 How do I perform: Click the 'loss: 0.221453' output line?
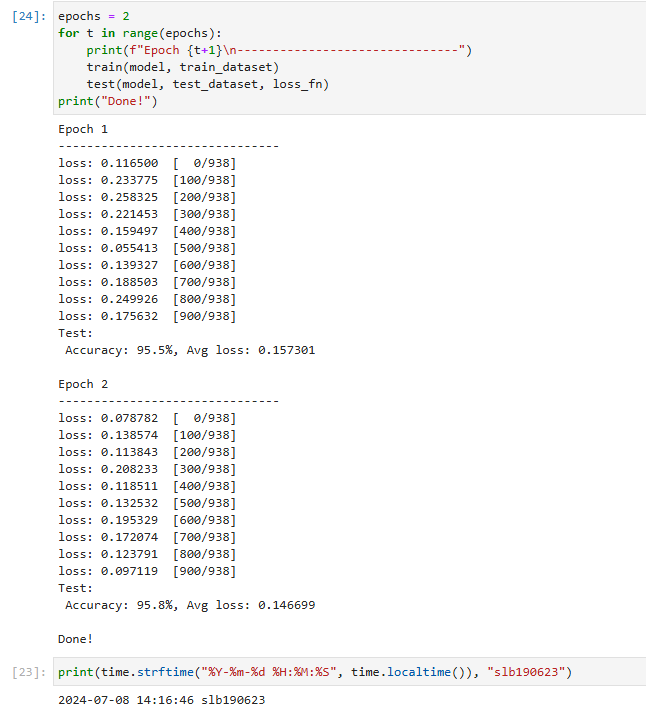coord(147,214)
